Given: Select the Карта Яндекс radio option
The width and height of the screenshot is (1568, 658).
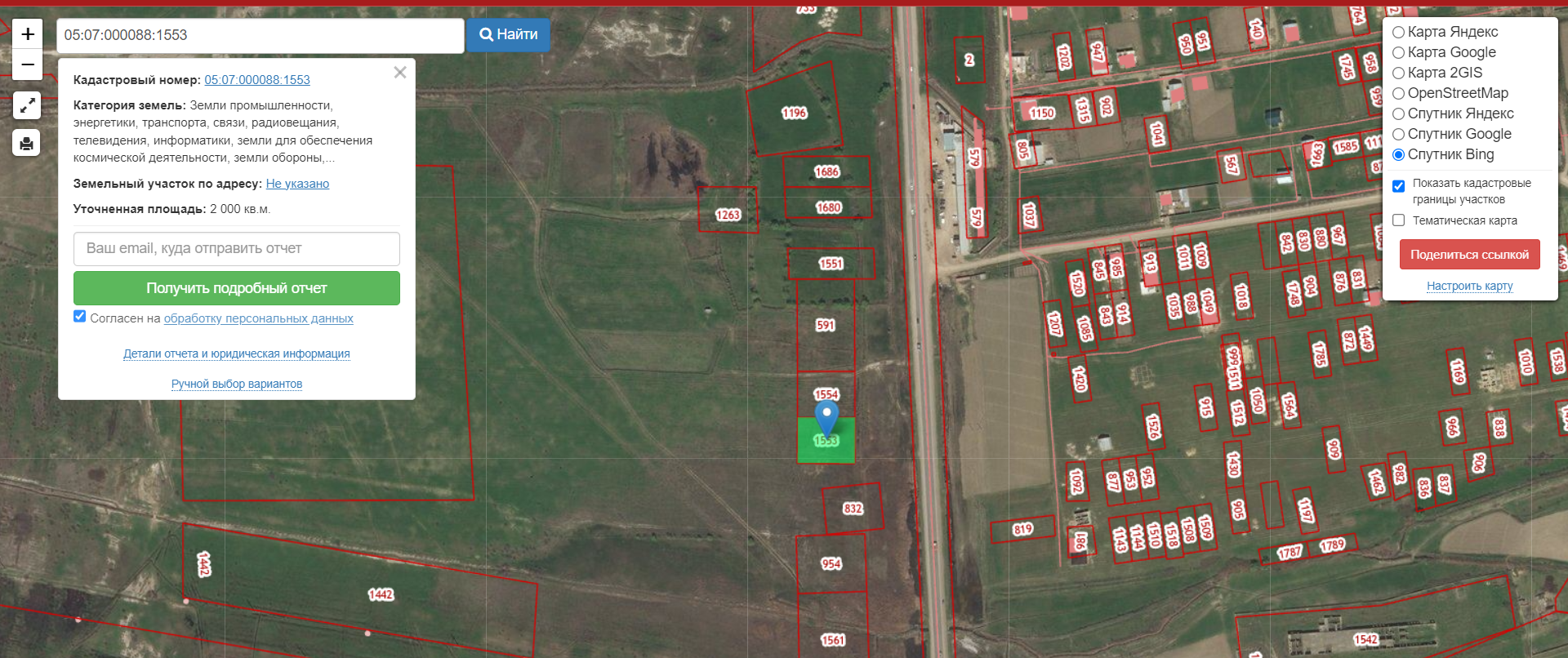Looking at the screenshot, I should point(1398,33).
